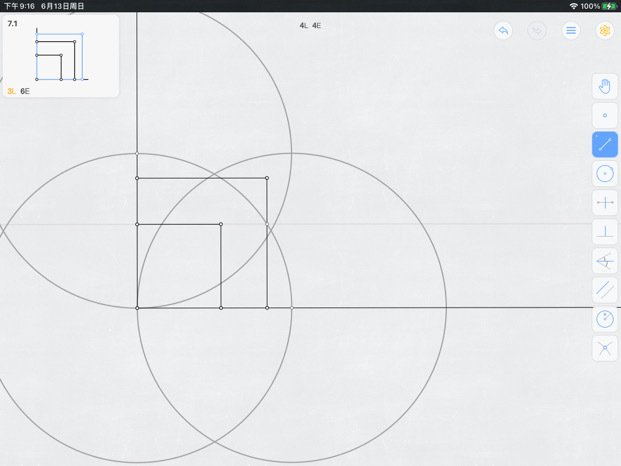Screen dimensions: 621x466
Task: Select the Move (hand) tool
Action: [605, 86]
